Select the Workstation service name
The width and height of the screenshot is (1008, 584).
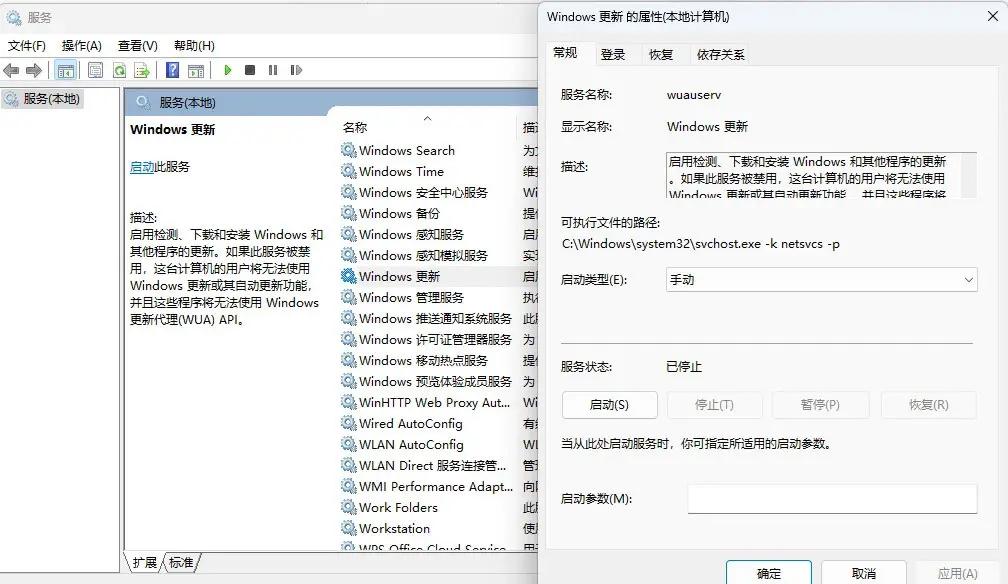pyautogui.click(x=394, y=528)
